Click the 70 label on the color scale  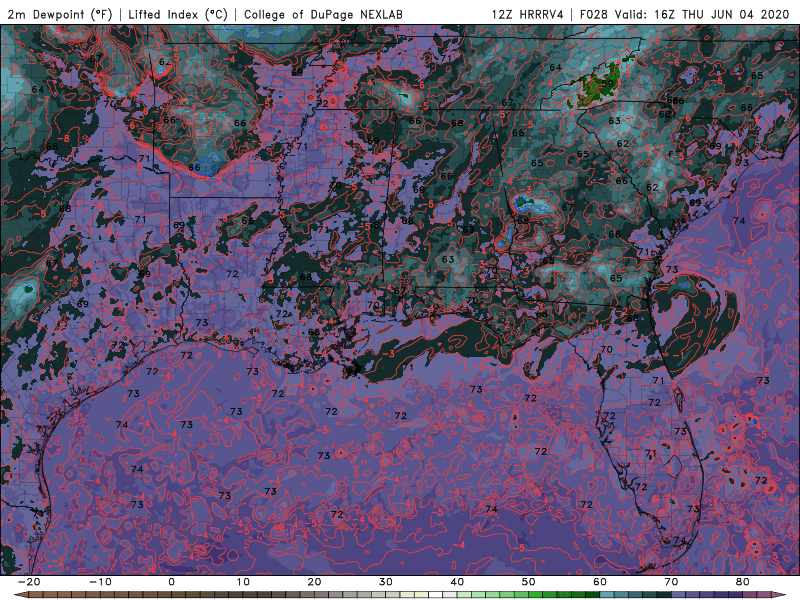(671, 582)
